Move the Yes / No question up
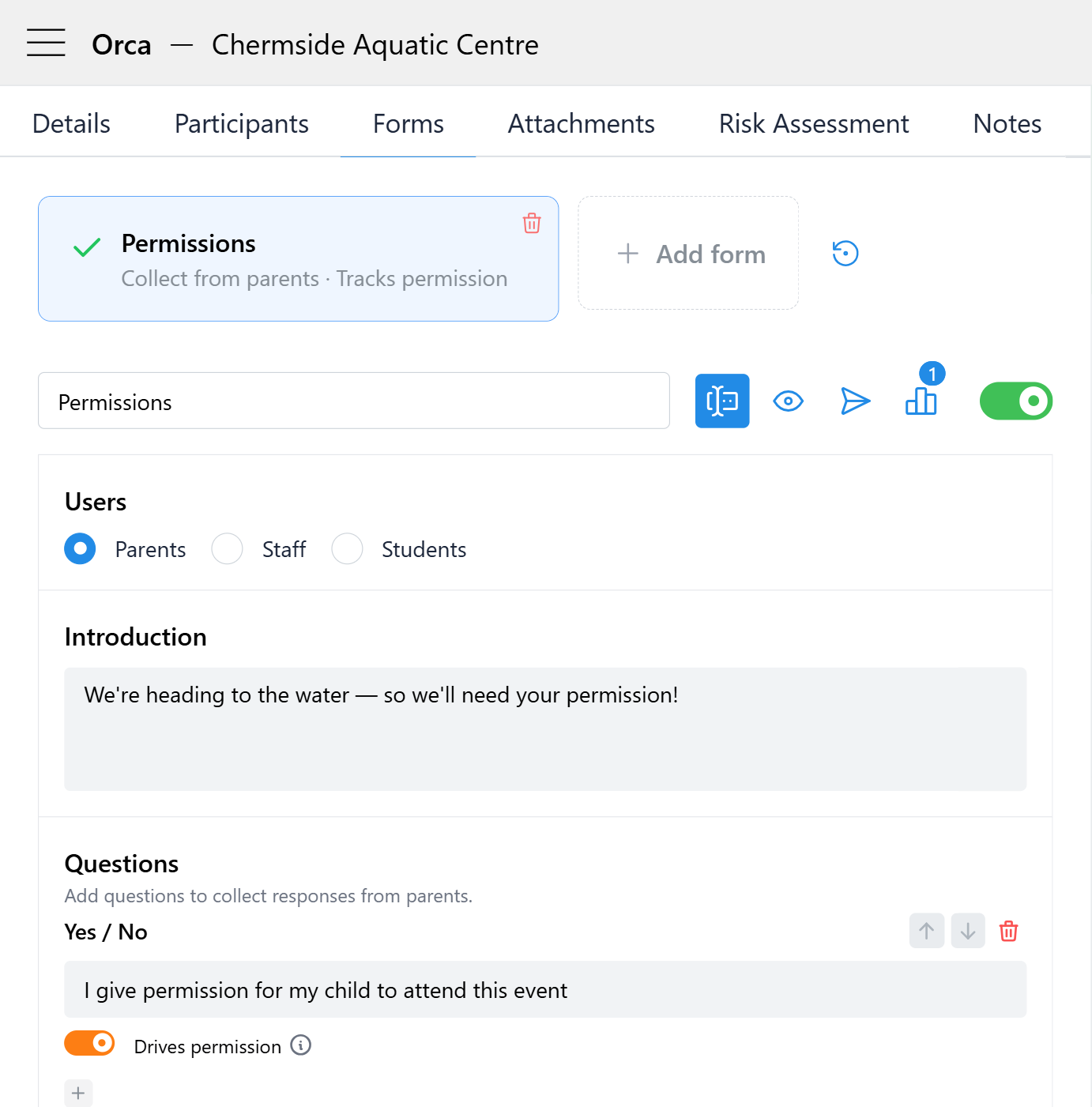1092x1107 pixels. (926, 931)
